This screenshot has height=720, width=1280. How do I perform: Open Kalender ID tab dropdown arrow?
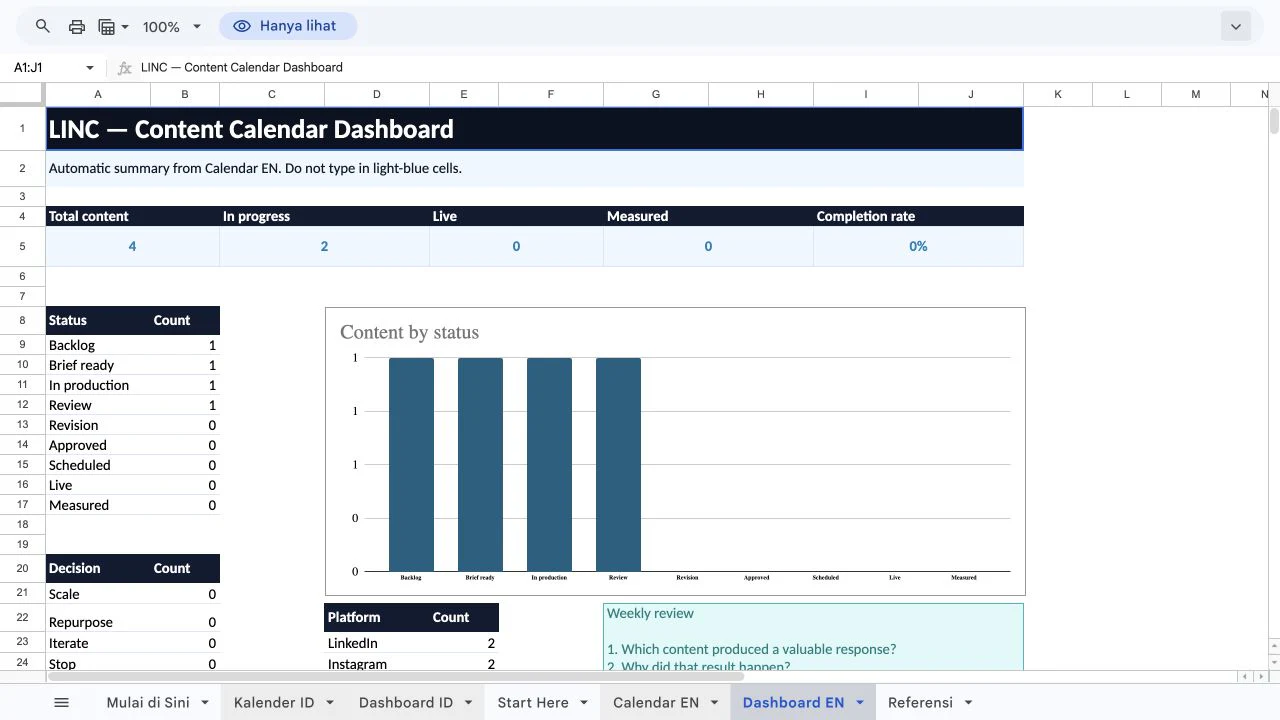[x=330, y=703]
